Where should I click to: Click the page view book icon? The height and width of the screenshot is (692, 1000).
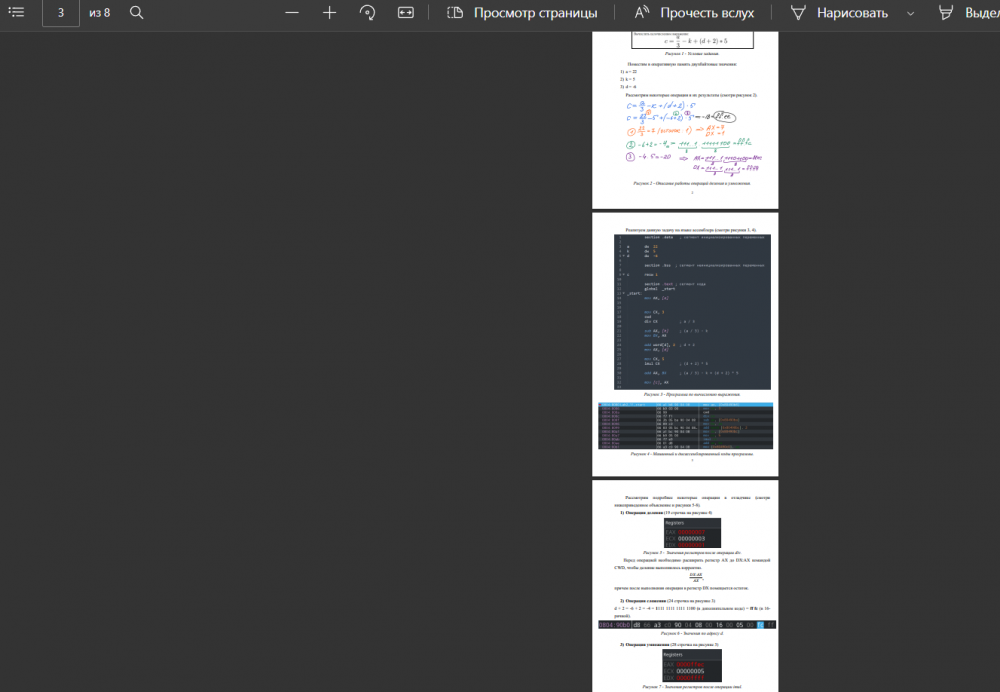coord(455,13)
